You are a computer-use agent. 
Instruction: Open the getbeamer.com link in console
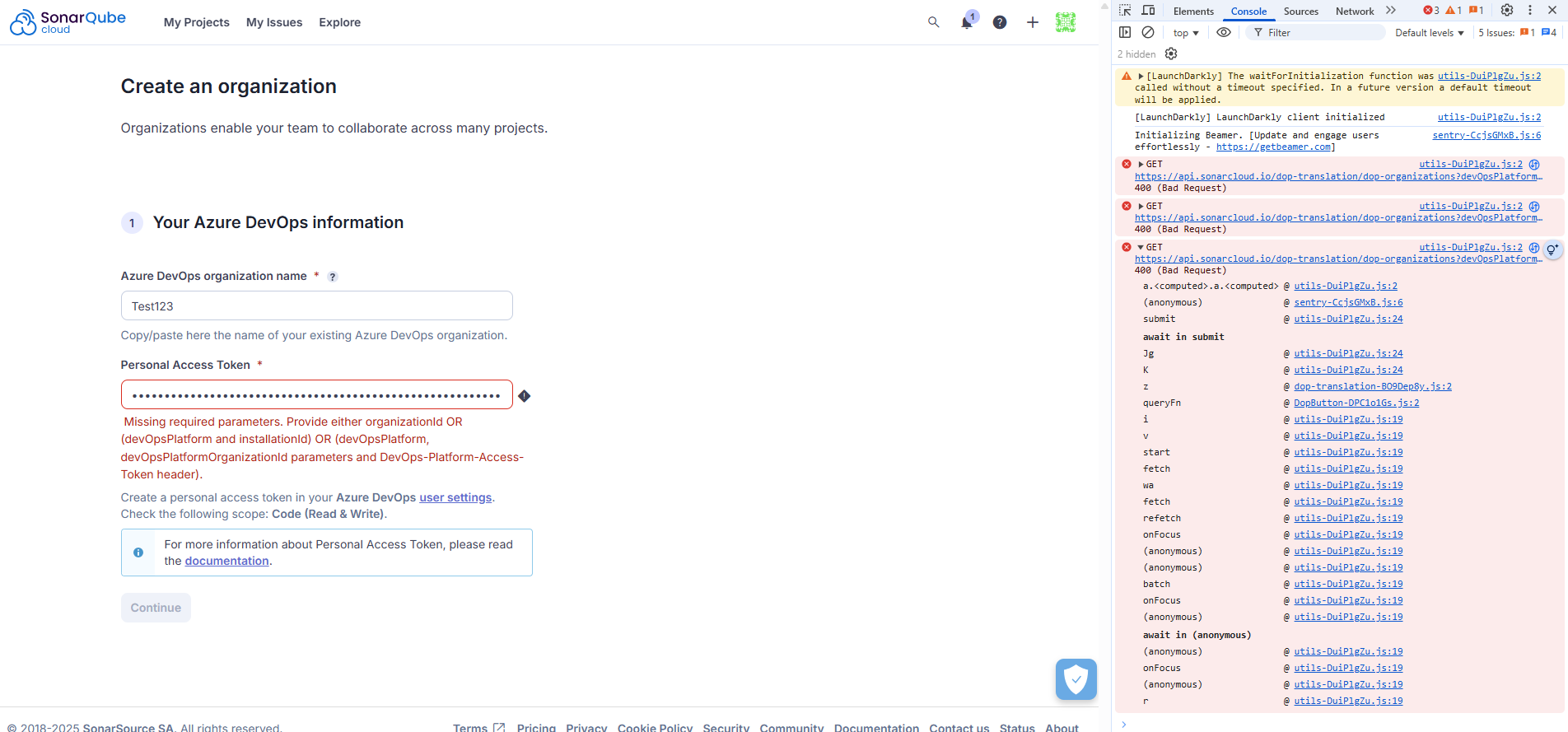point(1273,147)
